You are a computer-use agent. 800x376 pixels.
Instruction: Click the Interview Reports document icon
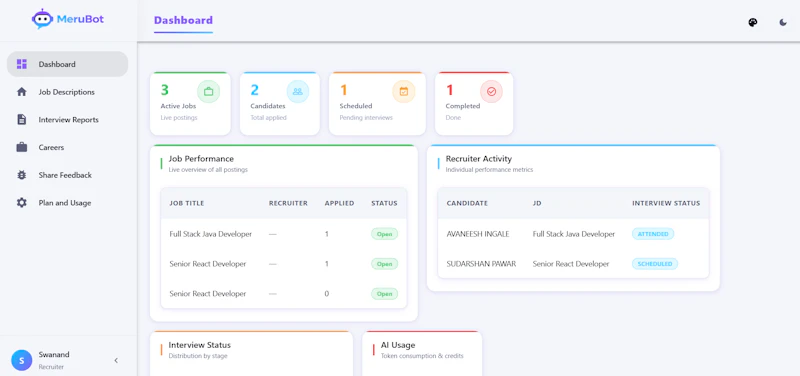pyautogui.click(x=21, y=119)
